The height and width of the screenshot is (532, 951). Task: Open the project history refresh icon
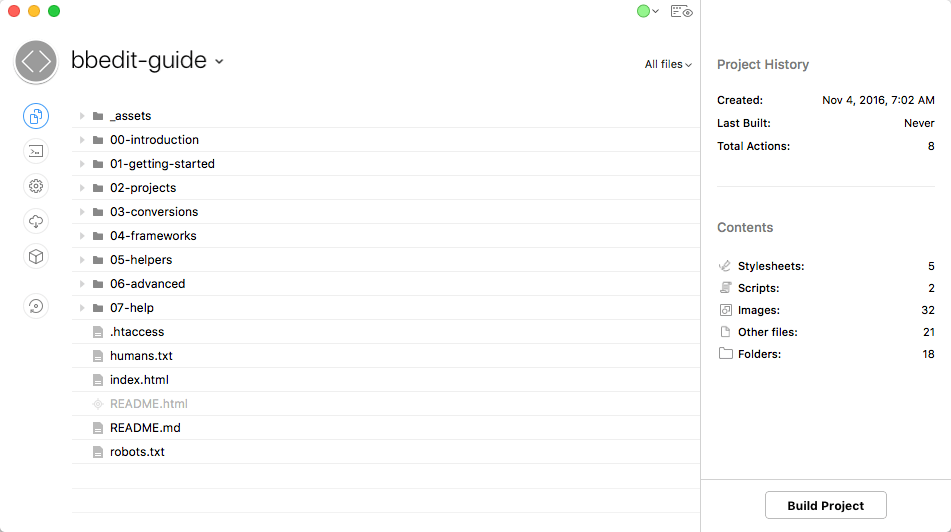tap(36, 306)
